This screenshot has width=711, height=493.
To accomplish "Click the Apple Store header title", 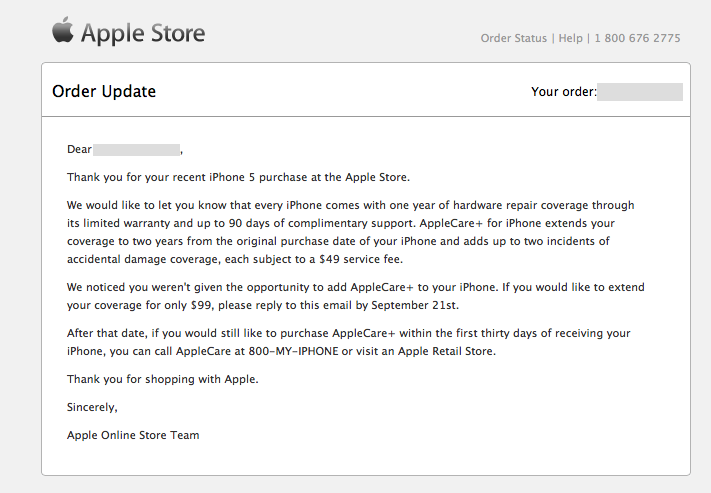I will pyautogui.click(x=143, y=33).
